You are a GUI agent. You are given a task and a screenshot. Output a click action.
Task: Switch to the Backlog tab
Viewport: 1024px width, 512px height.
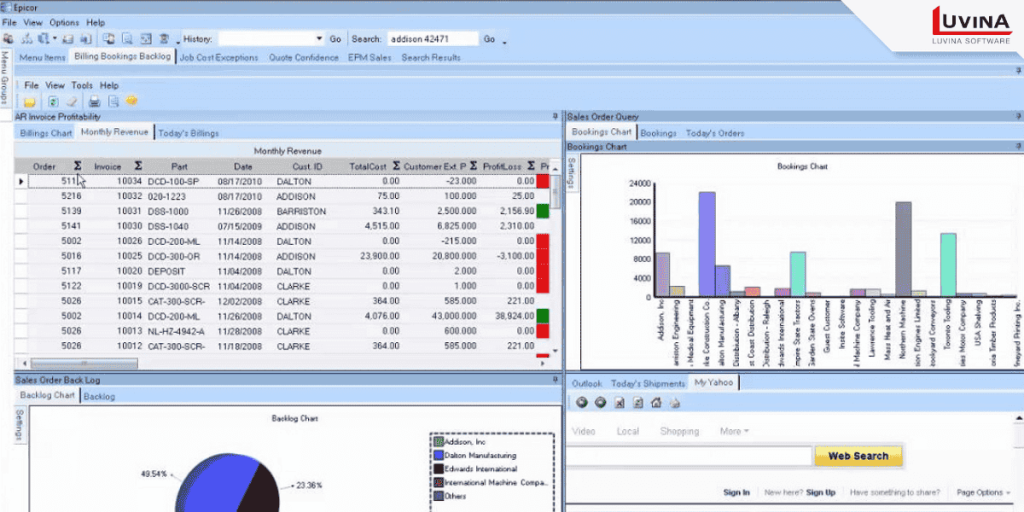tap(99, 396)
